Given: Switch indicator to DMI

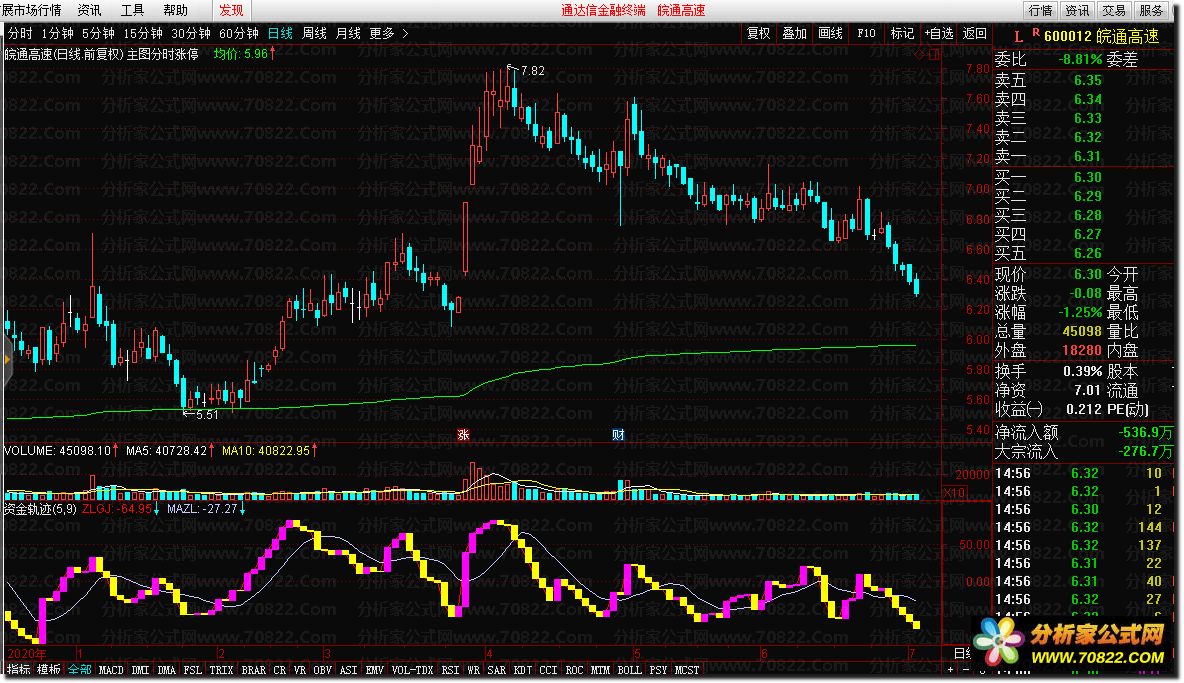Looking at the screenshot, I should click(140, 669).
